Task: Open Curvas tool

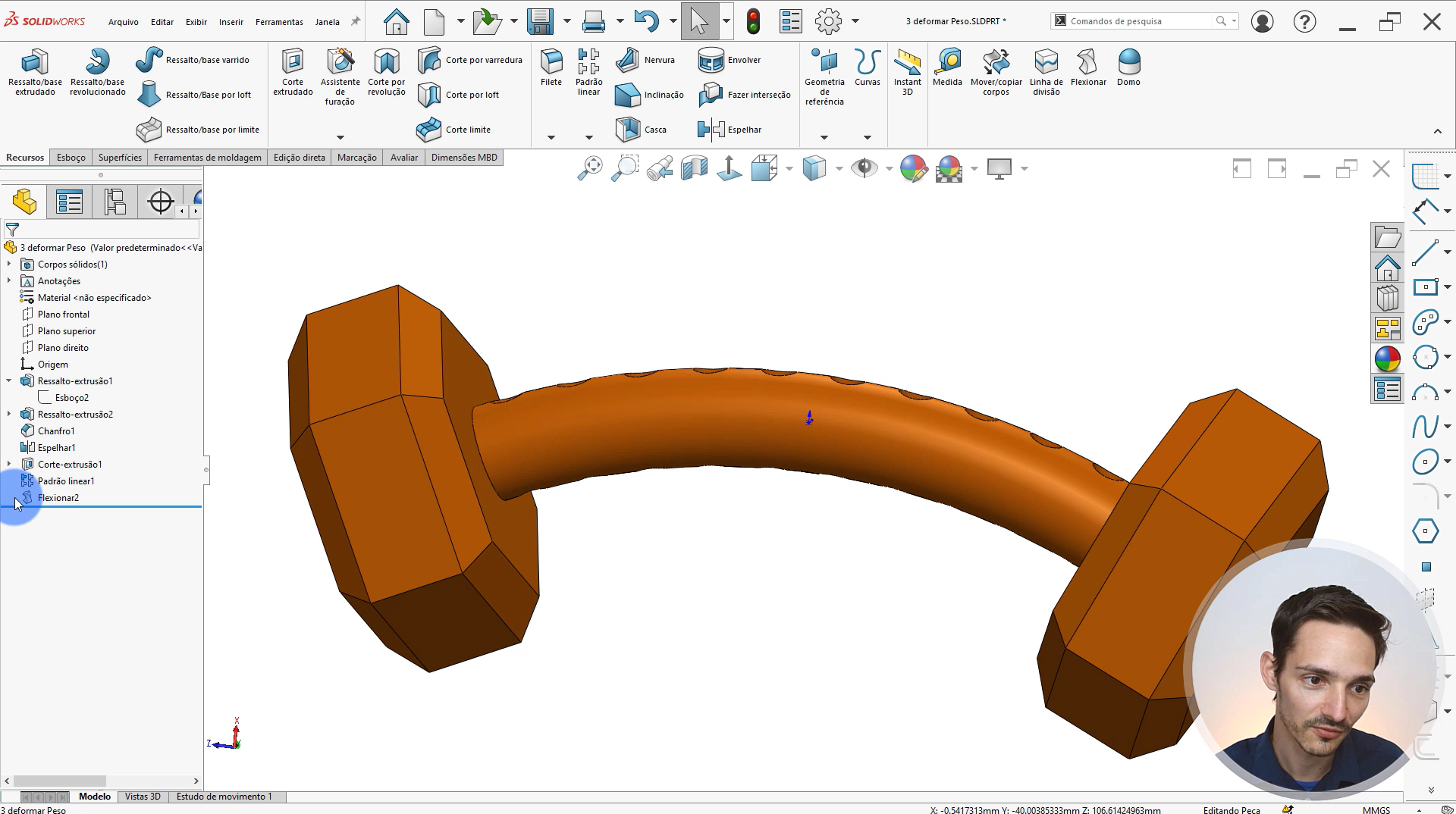Action: pyautogui.click(x=867, y=67)
